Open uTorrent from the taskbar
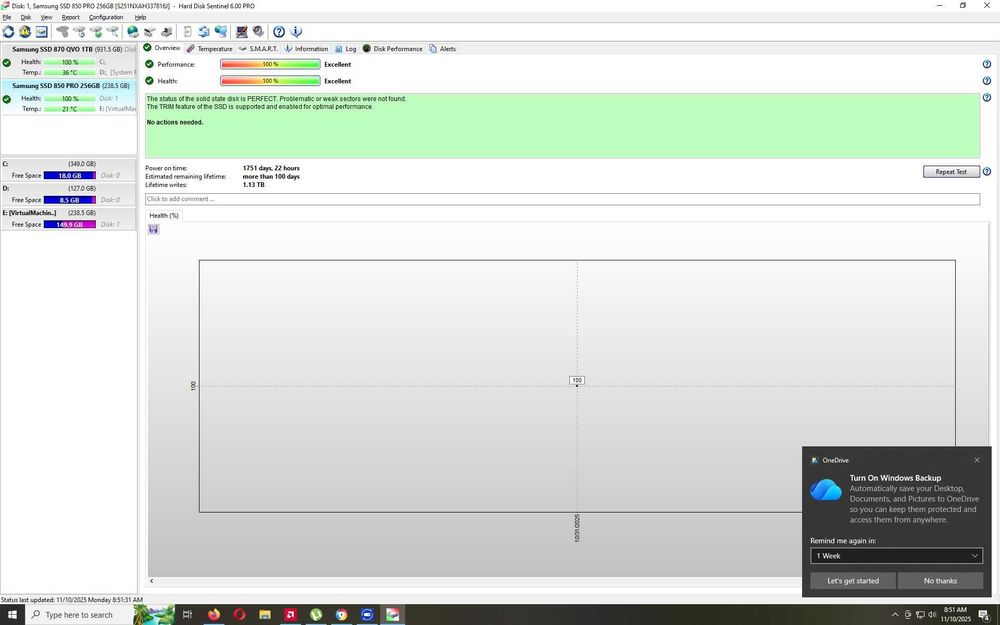Image resolution: width=1000 pixels, height=625 pixels. coord(316,615)
